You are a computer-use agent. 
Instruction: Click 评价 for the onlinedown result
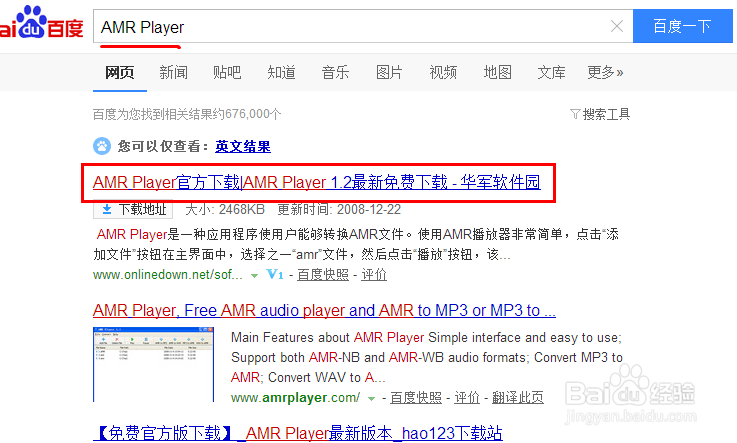pos(374,275)
